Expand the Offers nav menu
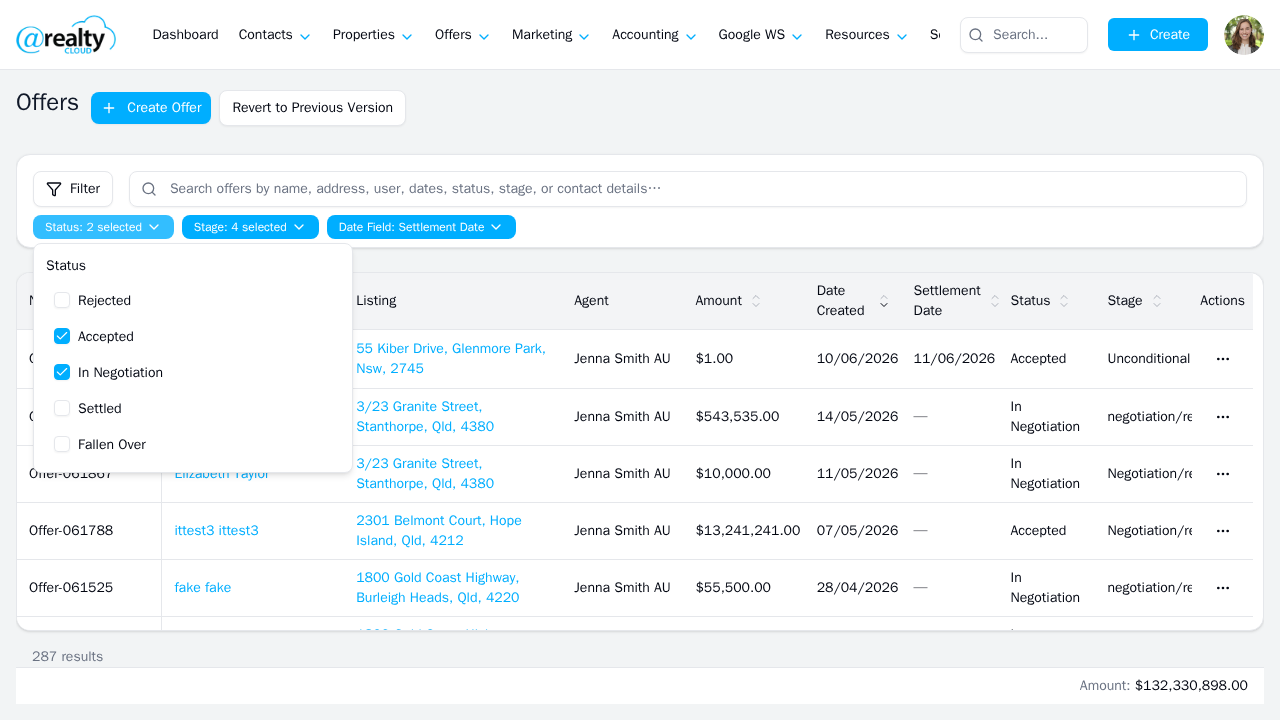The width and height of the screenshot is (1280, 720). [x=462, y=35]
